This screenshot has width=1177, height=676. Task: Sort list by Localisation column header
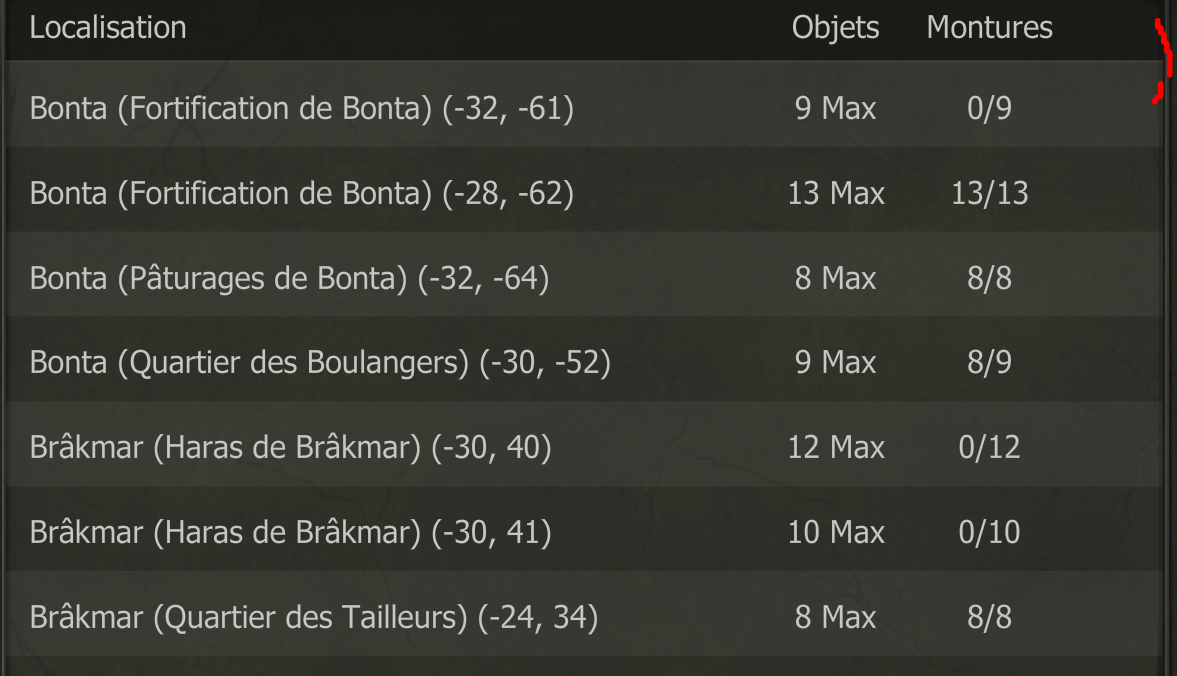click(107, 28)
